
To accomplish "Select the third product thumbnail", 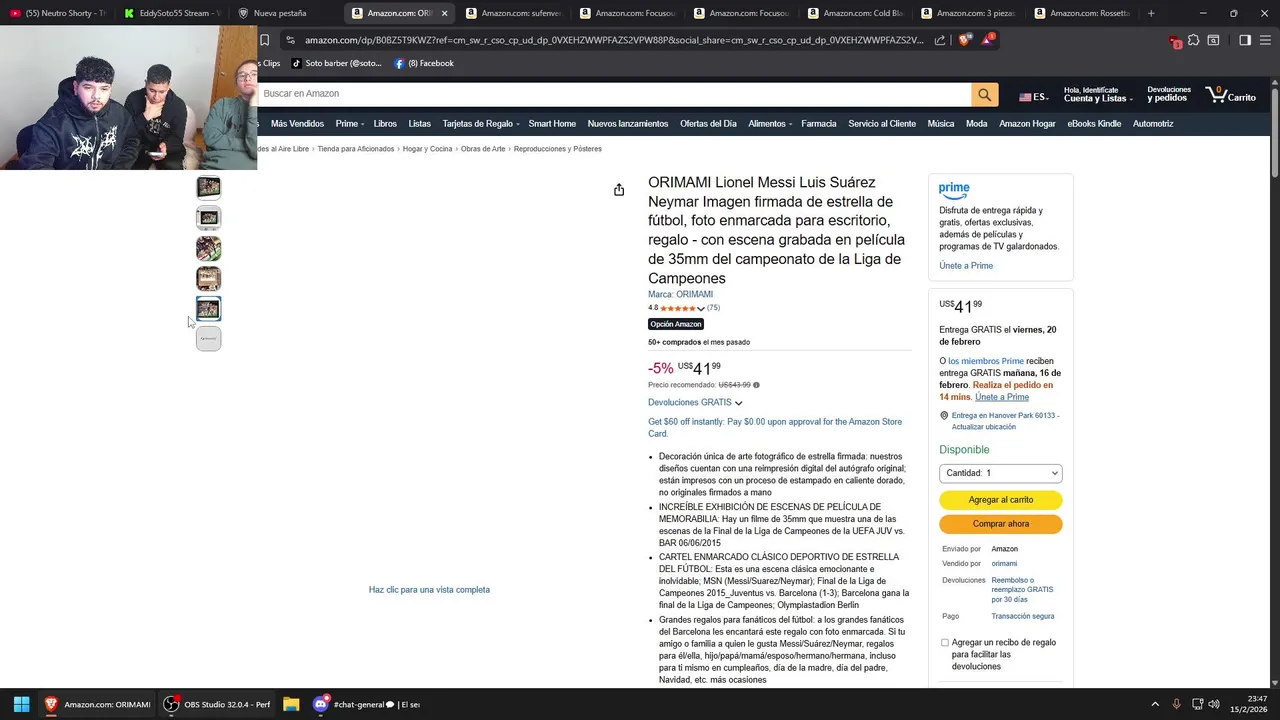I will pyautogui.click(x=208, y=248).
